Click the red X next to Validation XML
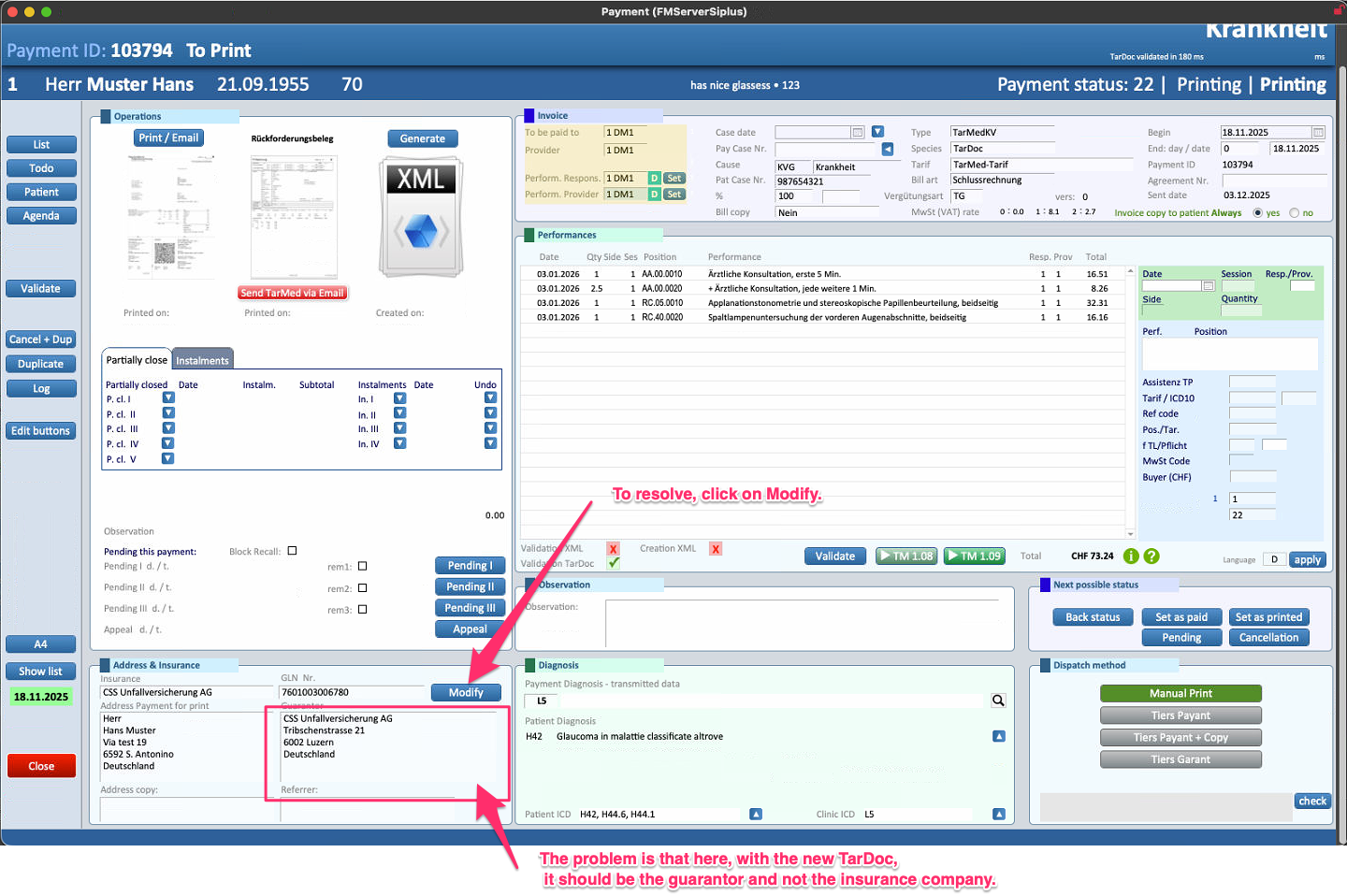 (613, 549)
